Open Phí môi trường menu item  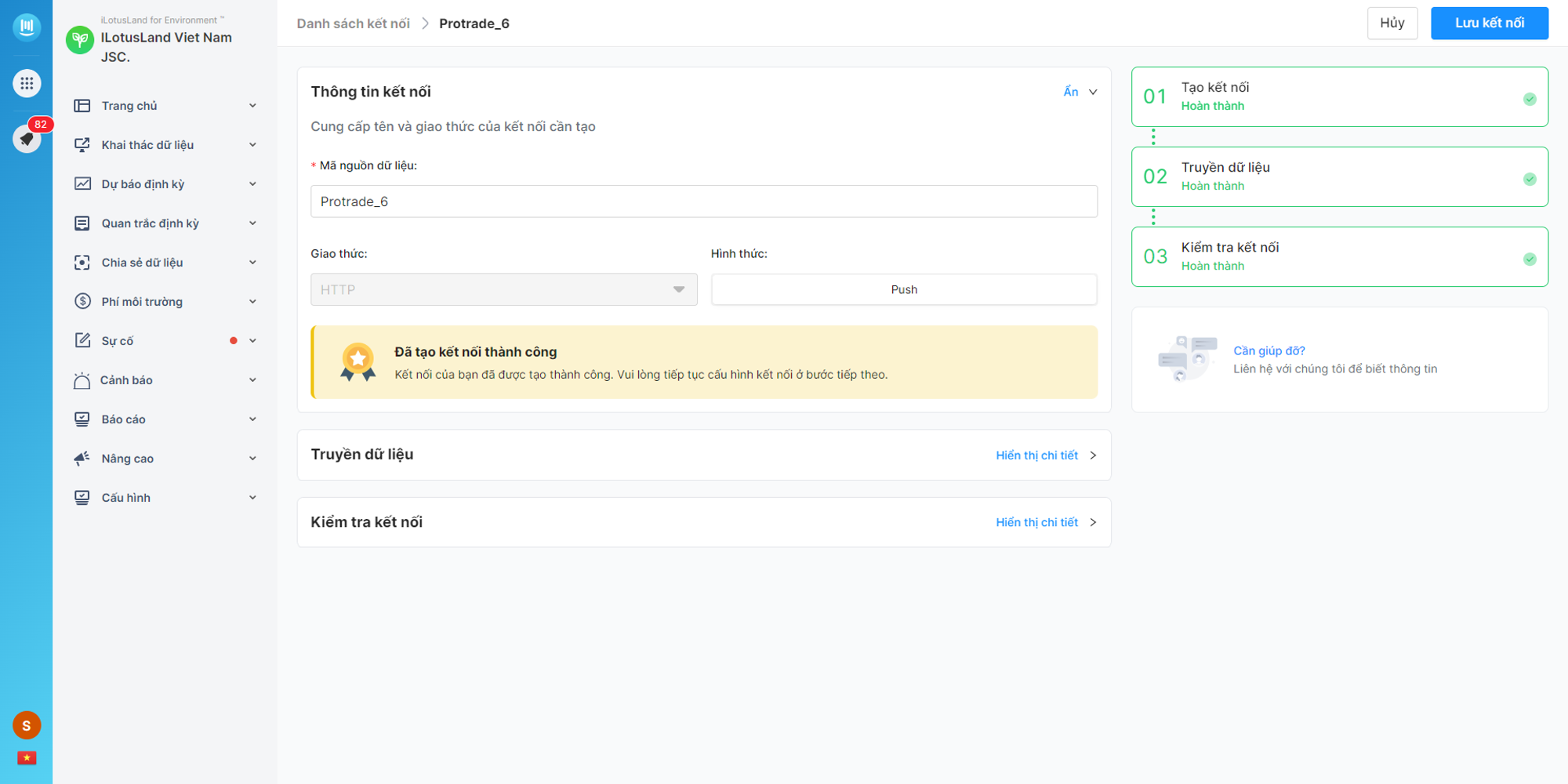coord(165,301)
